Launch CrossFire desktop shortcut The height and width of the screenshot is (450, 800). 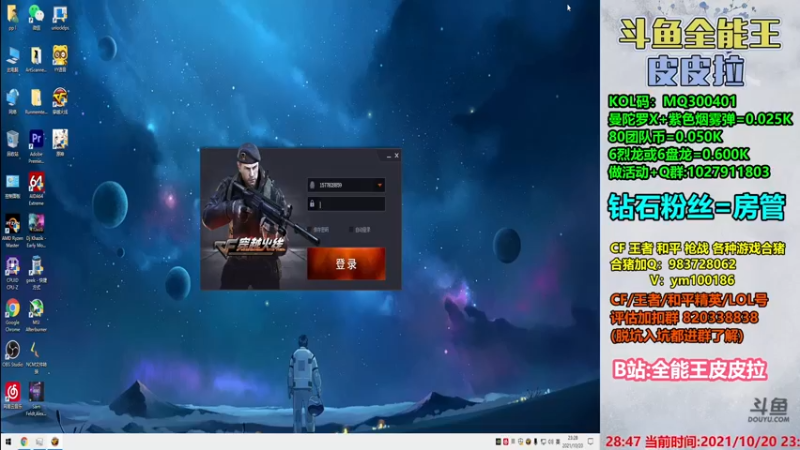click(x=60, y=101)
